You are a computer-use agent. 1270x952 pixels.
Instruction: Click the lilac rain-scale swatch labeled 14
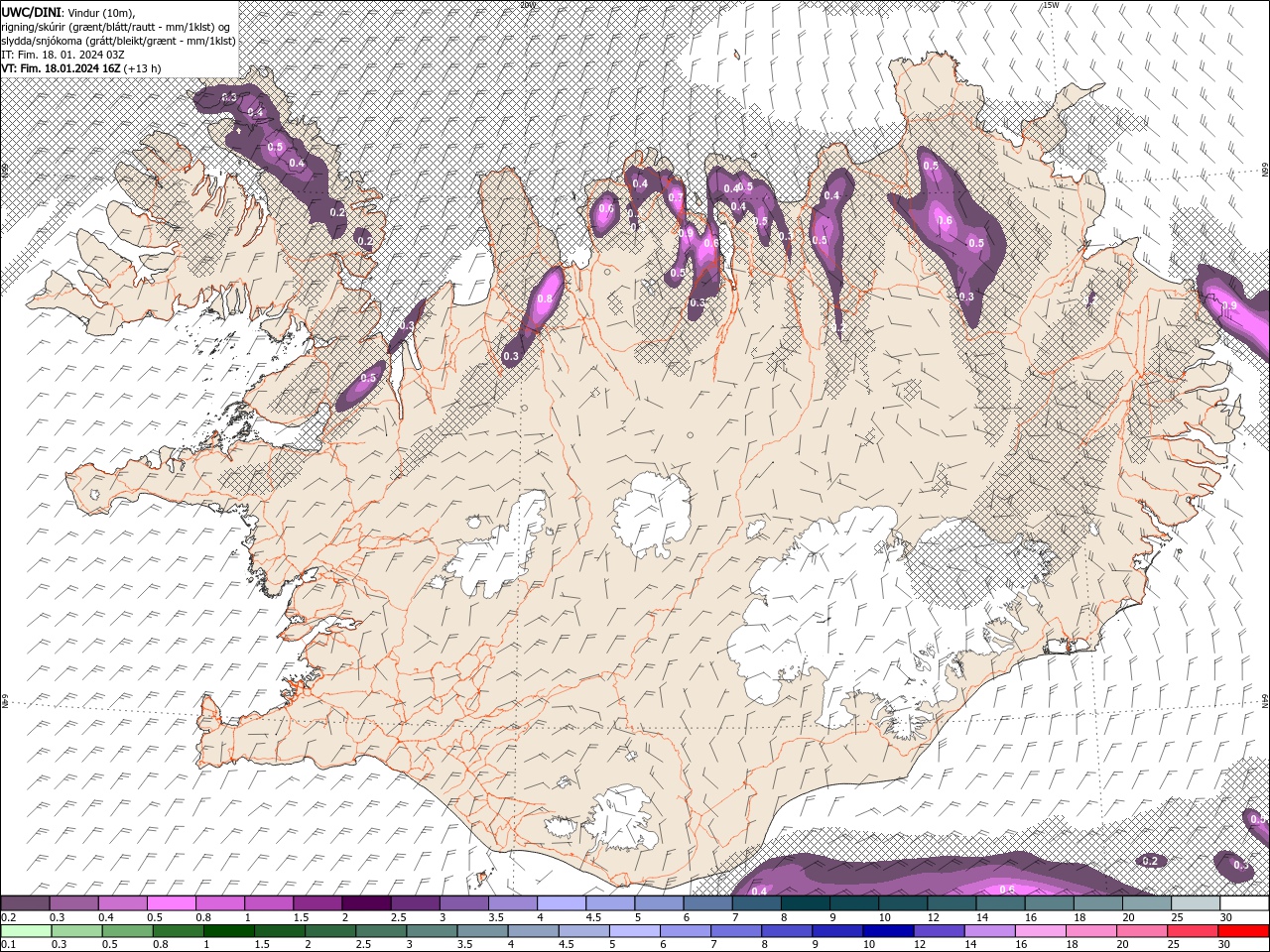coord(989,931)
